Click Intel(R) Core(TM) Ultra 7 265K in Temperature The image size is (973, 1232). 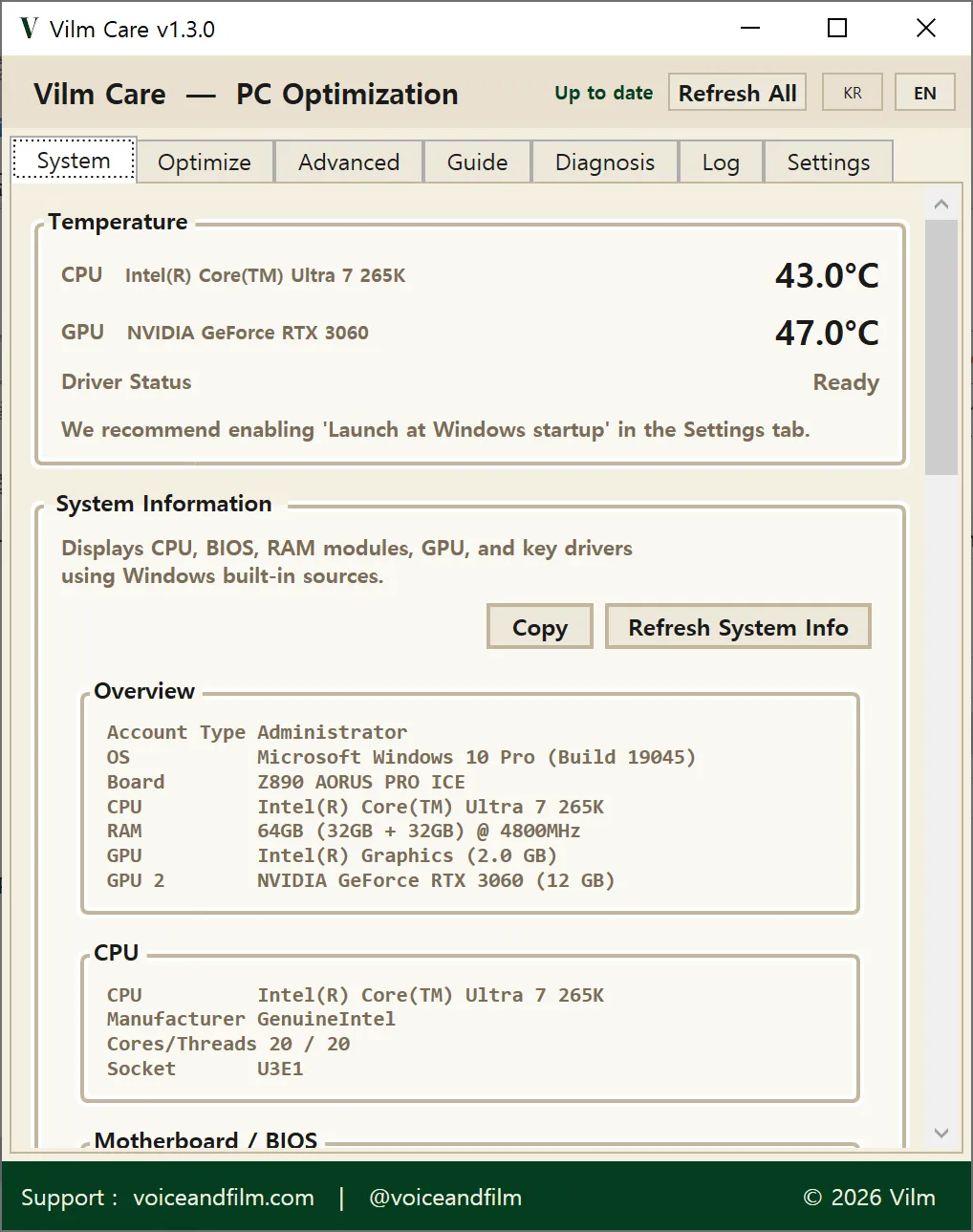pyautogui.click(x=266, y=275)
